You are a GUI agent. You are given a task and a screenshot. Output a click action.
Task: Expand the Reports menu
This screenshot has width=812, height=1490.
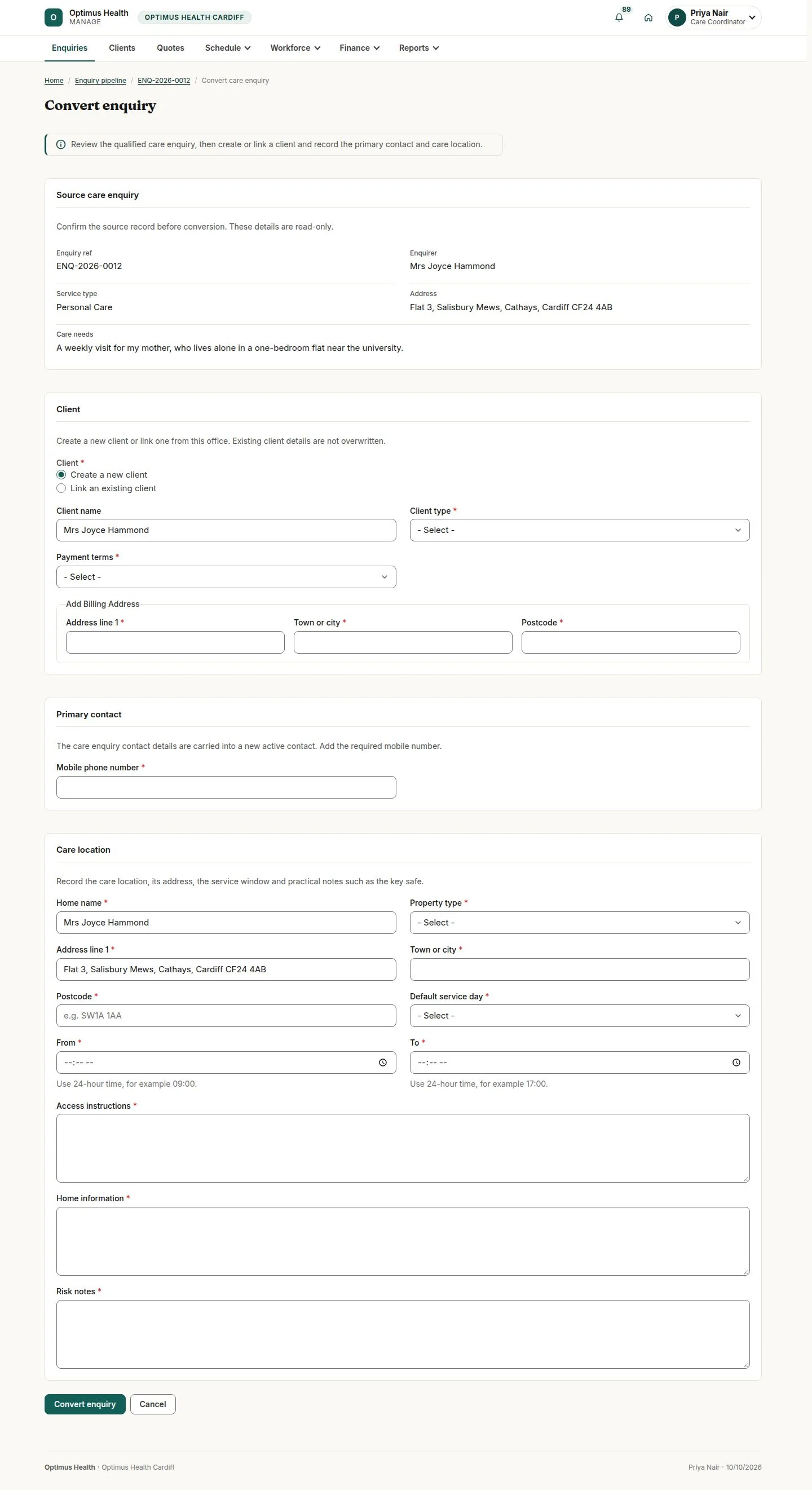point(419,48)
